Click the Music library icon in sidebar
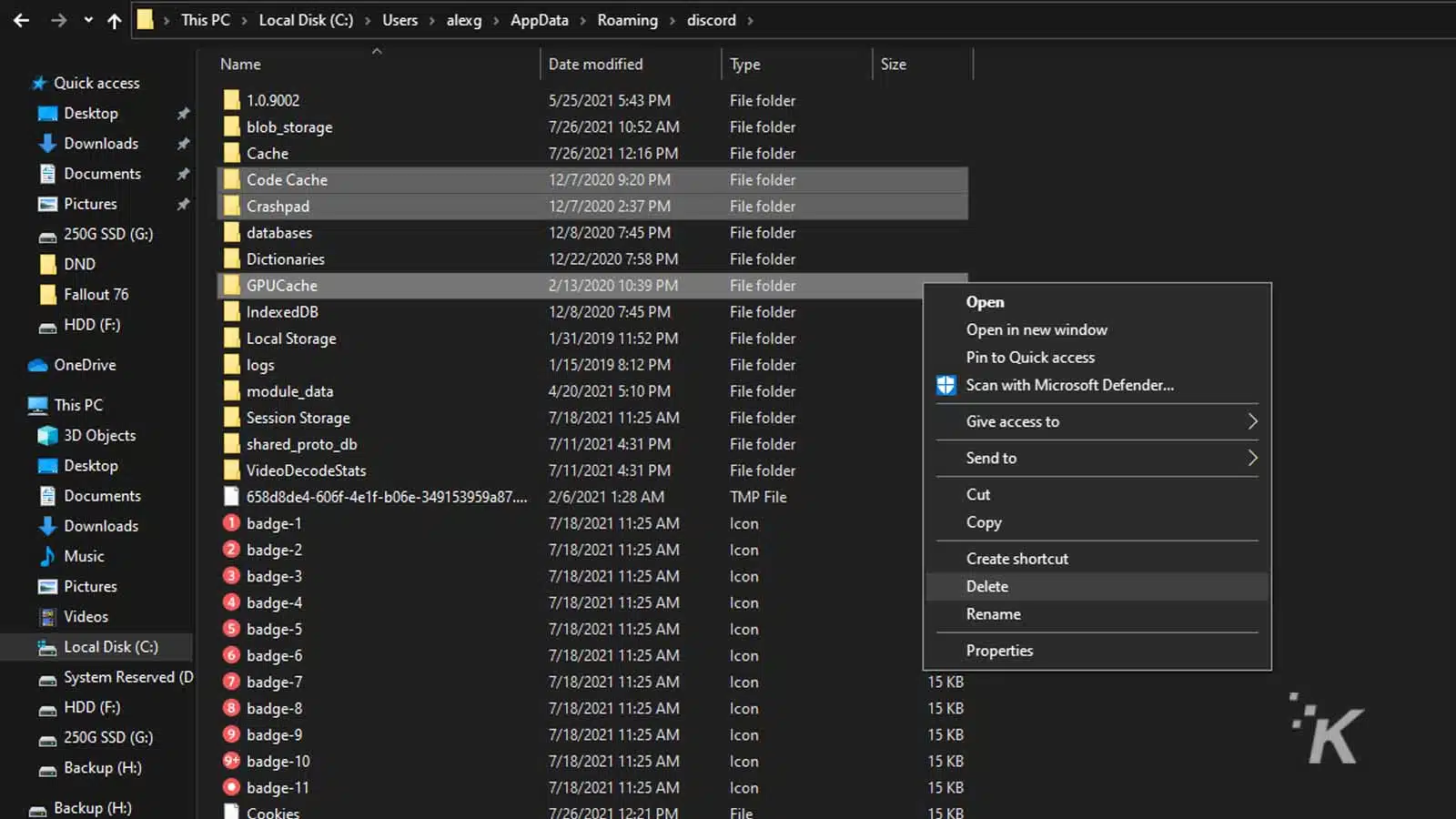Viewport: 1456px width, 819px height. [x=47, y=556]
